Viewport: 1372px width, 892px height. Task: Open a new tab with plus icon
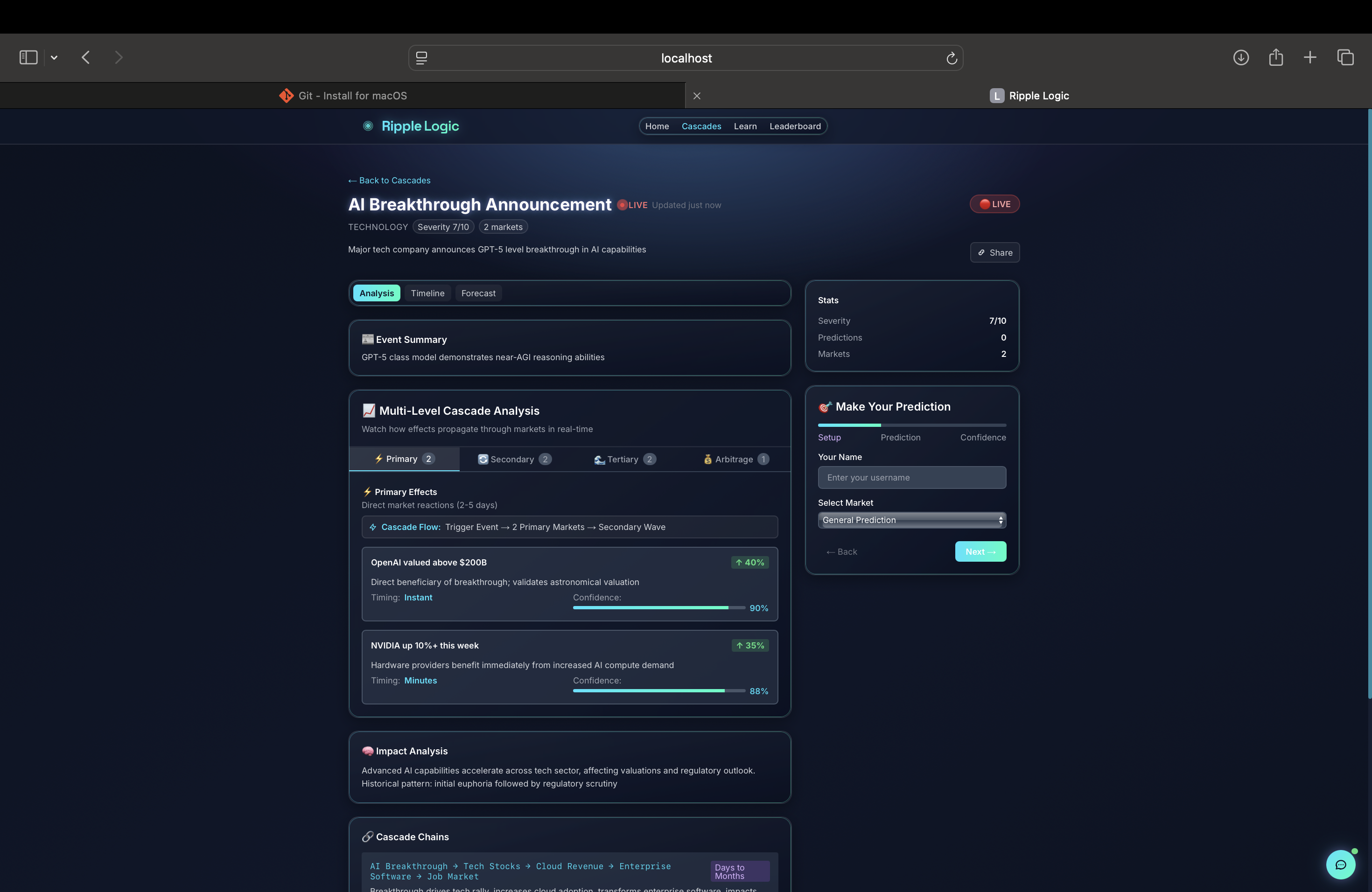tap(1310, 58)
